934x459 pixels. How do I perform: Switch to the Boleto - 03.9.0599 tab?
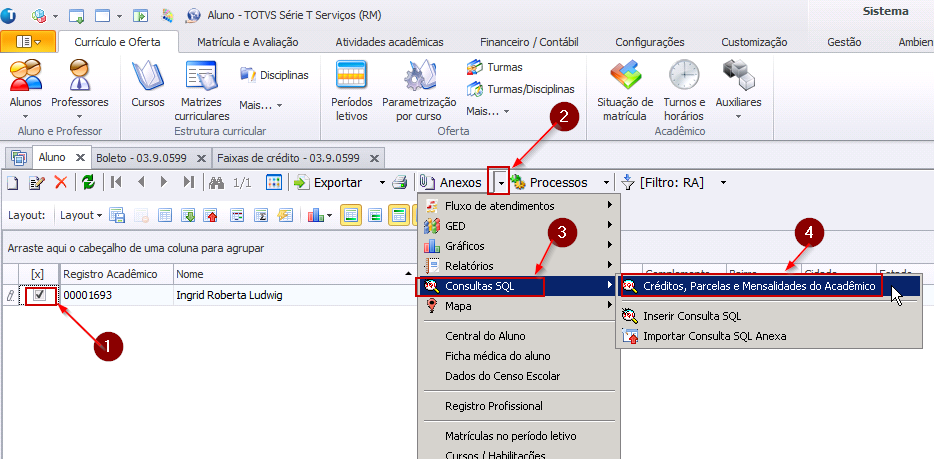[x=144, y=158]
